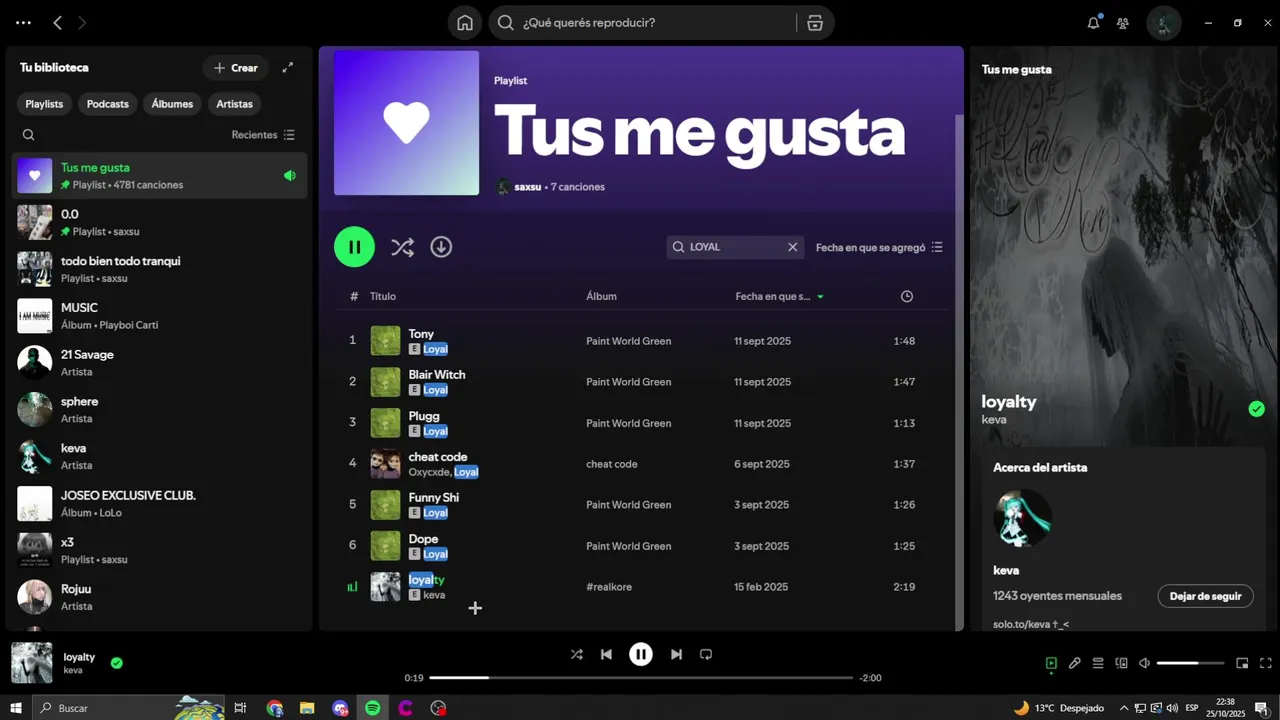
Task: Open Connect to a device icon
Action: click(1122, 663)
